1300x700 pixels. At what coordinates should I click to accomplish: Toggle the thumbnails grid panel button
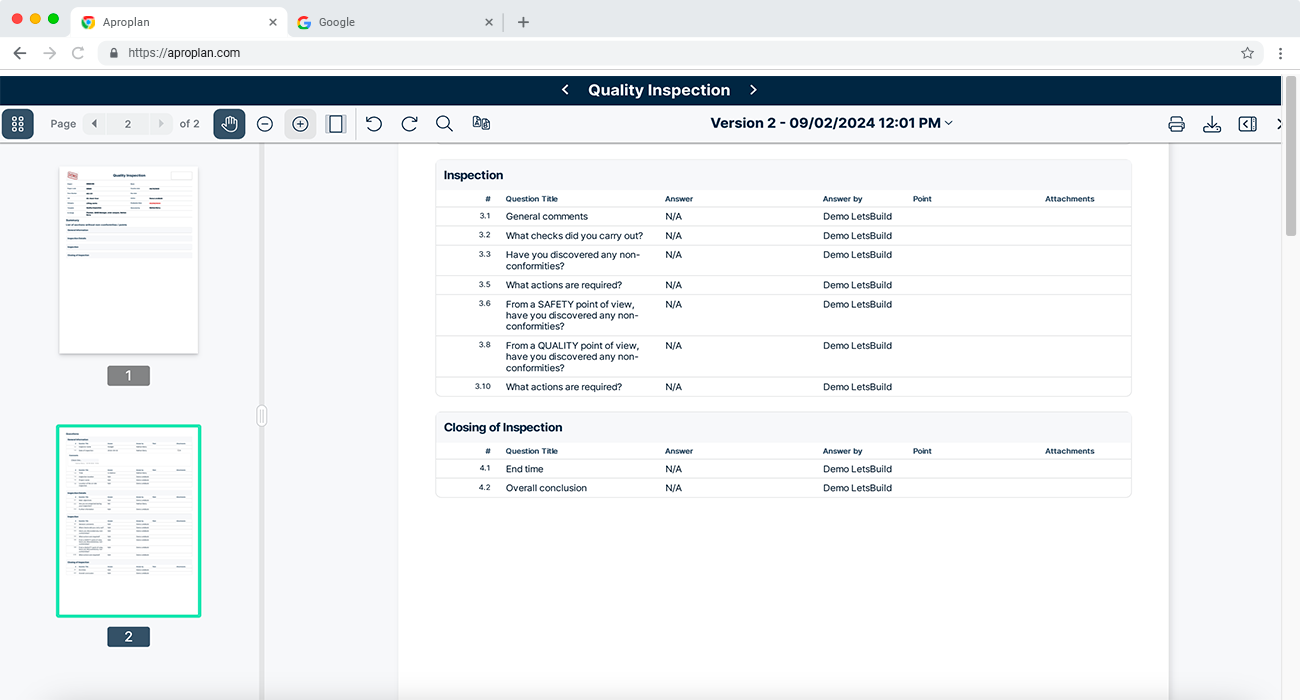click(18, 124)
